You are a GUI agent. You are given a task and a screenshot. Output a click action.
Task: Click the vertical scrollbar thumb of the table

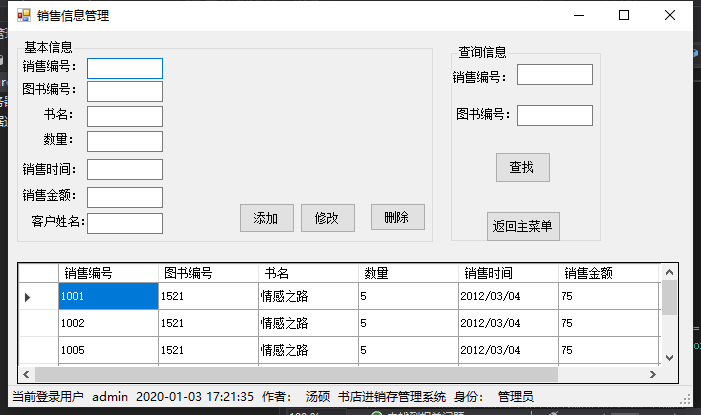coord(669,298)
